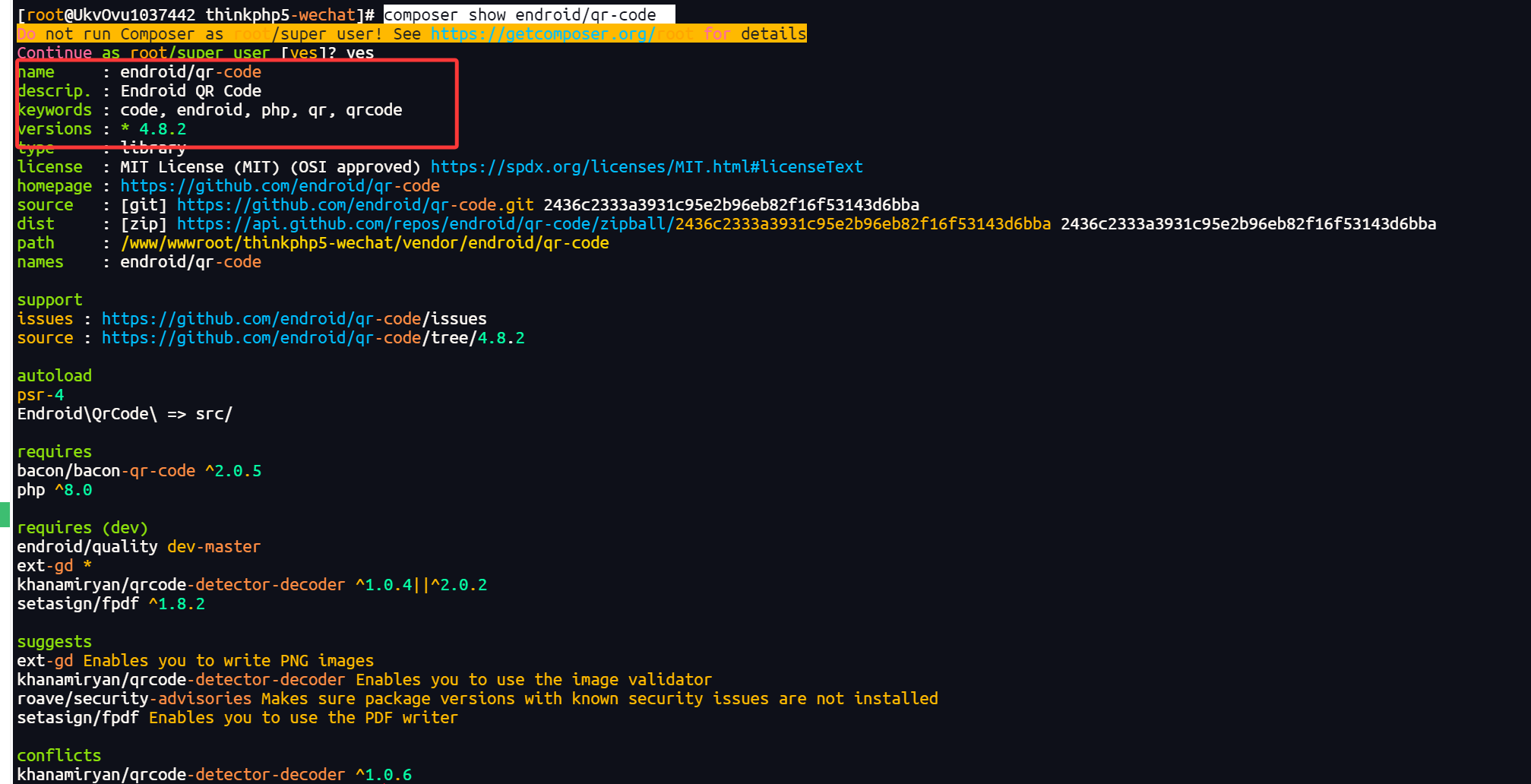Click the 'dist' field label
This screenshot has width=1531, height=784.
click(36, 224)
